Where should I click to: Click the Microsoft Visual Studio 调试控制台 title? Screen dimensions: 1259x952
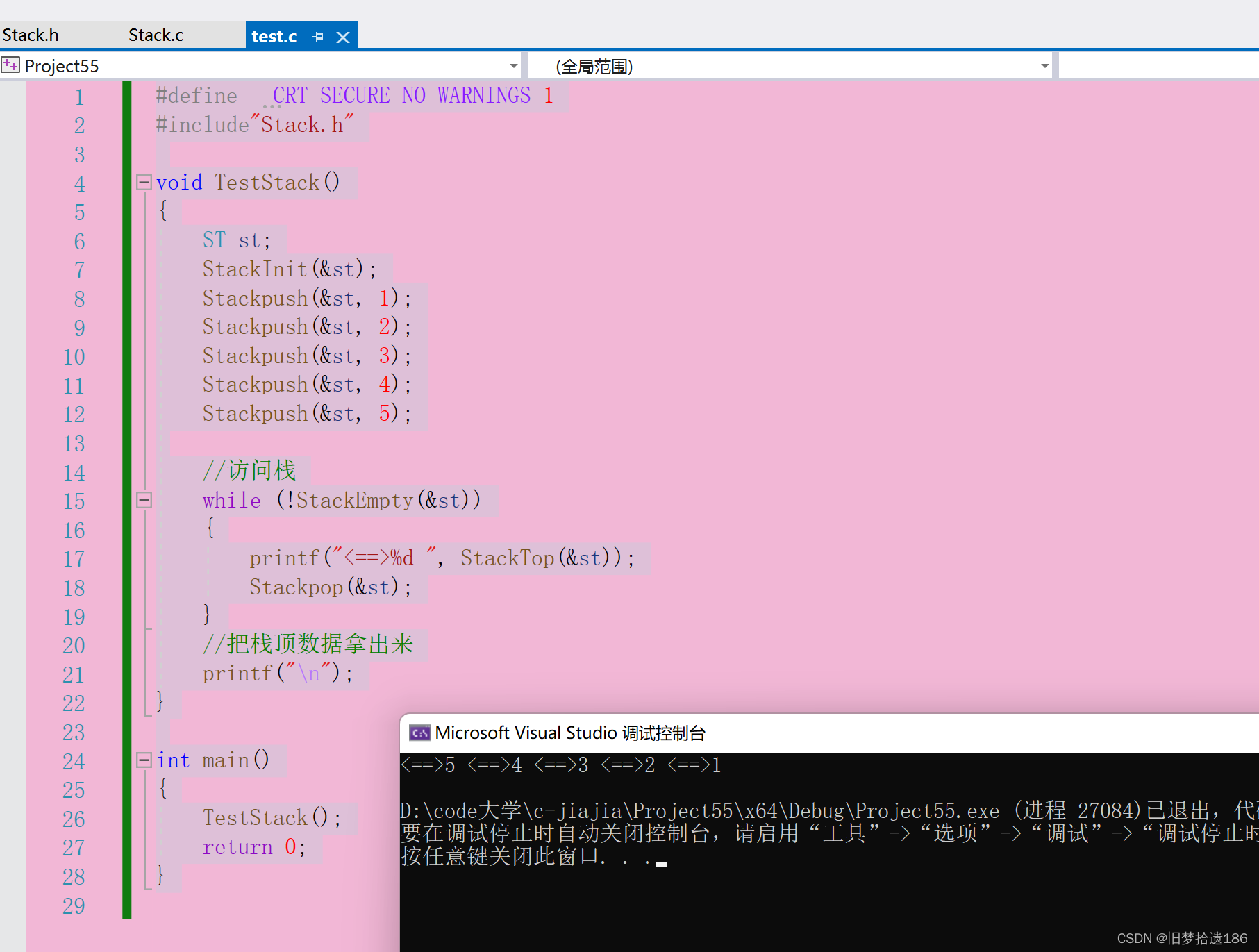[570, 733]
